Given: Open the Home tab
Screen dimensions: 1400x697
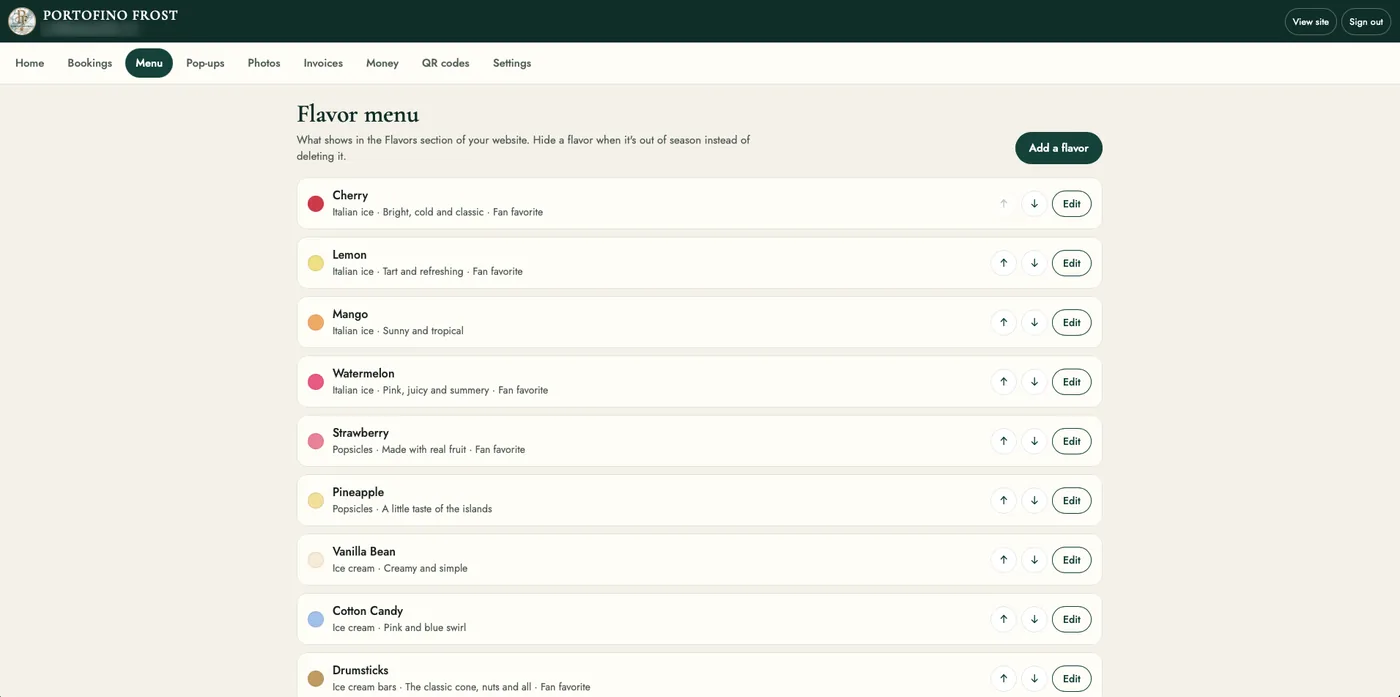Looking at the screenshot, I should tap(30, 63).
